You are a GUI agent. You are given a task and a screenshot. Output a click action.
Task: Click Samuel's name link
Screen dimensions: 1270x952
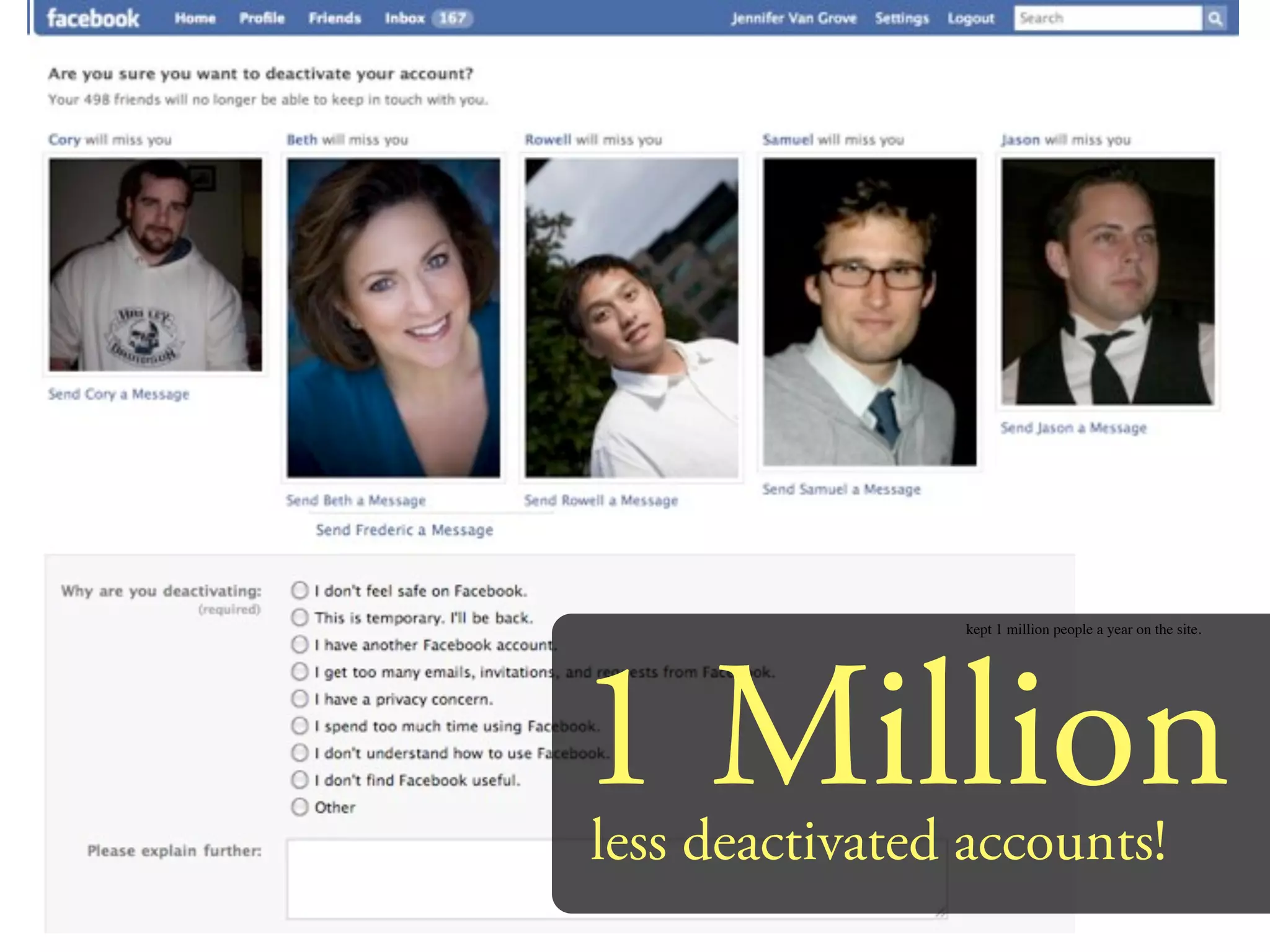[788, 139]
